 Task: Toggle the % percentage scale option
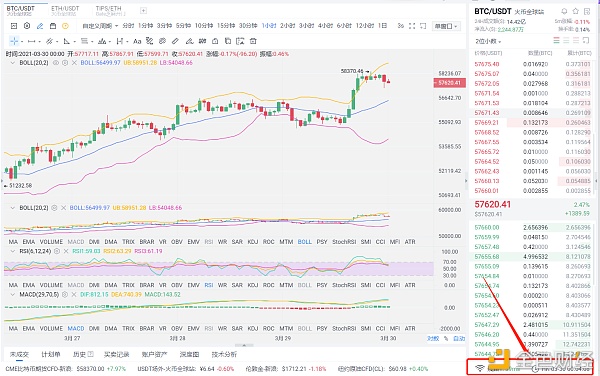click(x=446, y=339)
